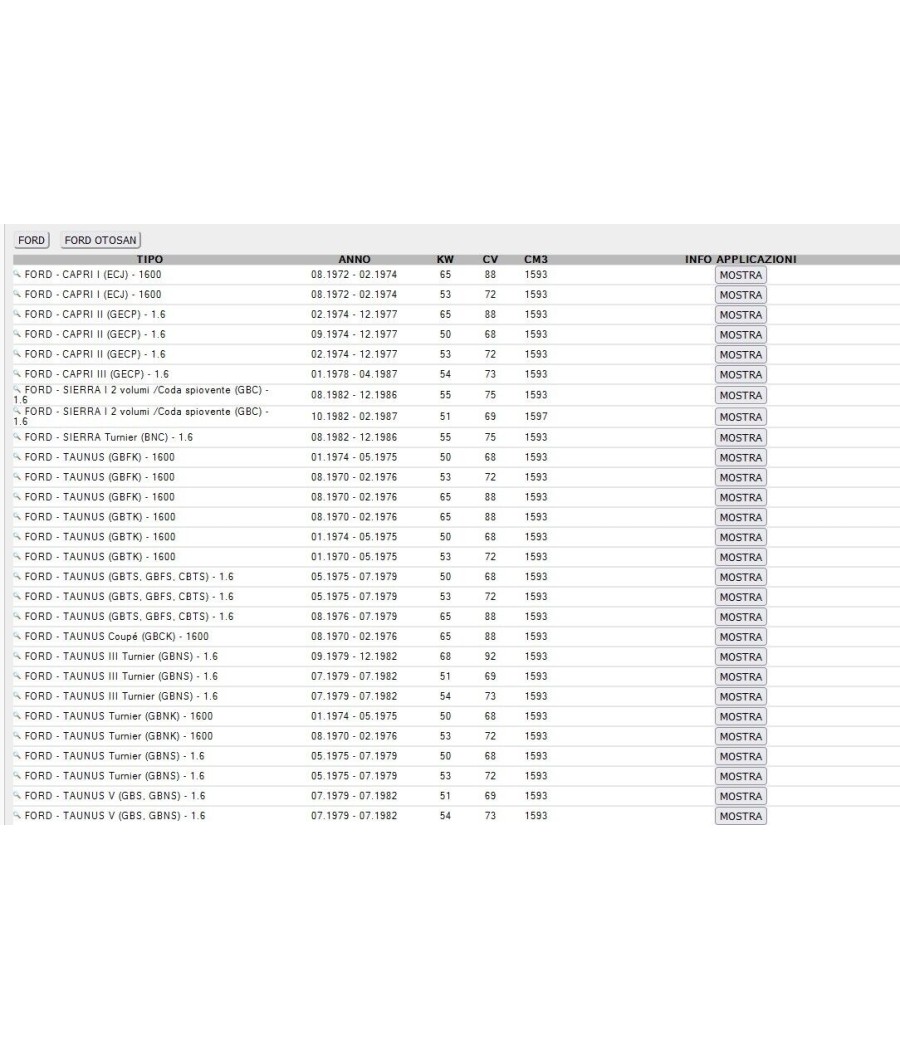Click magnifier icon for TAUNUS III Turnier 68 kW row
Image resolution: width=900 pixels, height=1050 pixels.
click(x=17, y=656)
